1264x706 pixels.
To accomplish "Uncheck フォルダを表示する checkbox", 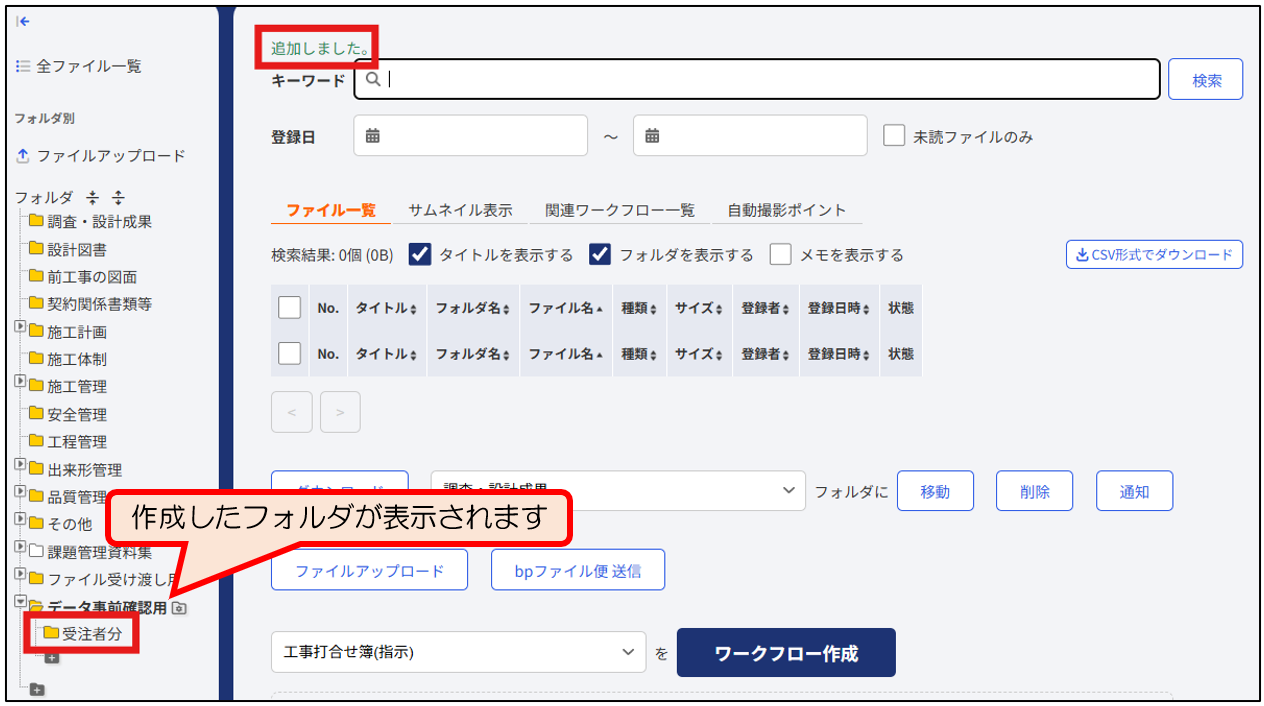I will click(x=600, y=254).
